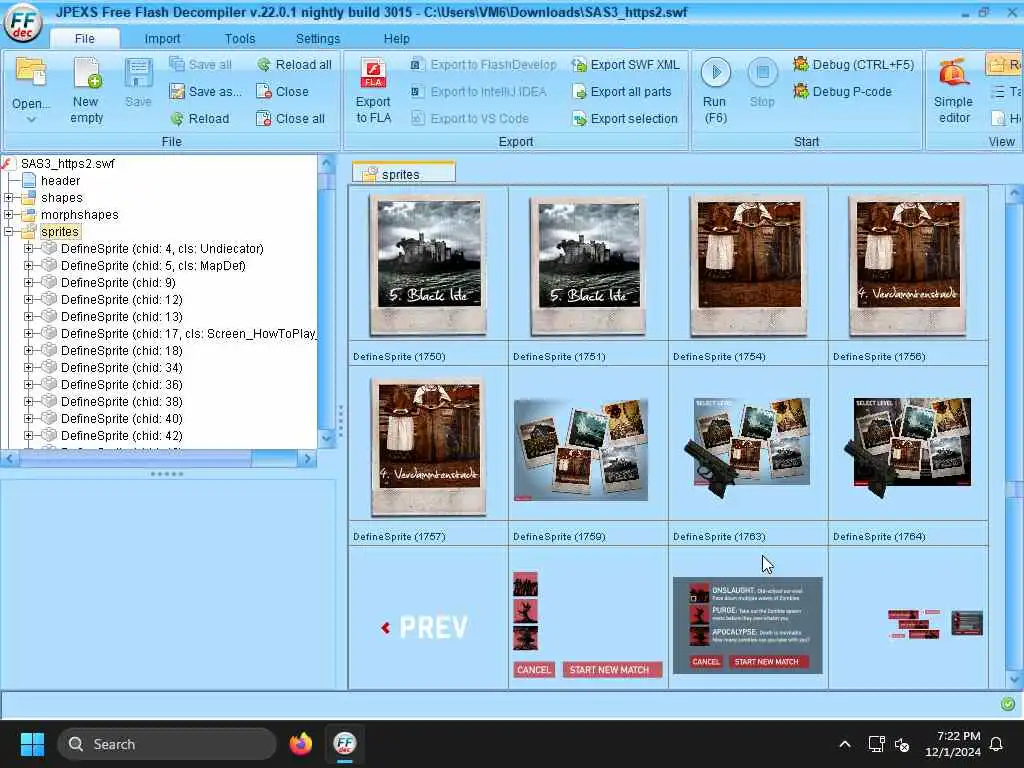Click the Stop playback icon
The height and width of the screenshot is (768, 1024).
click(762, 72)
